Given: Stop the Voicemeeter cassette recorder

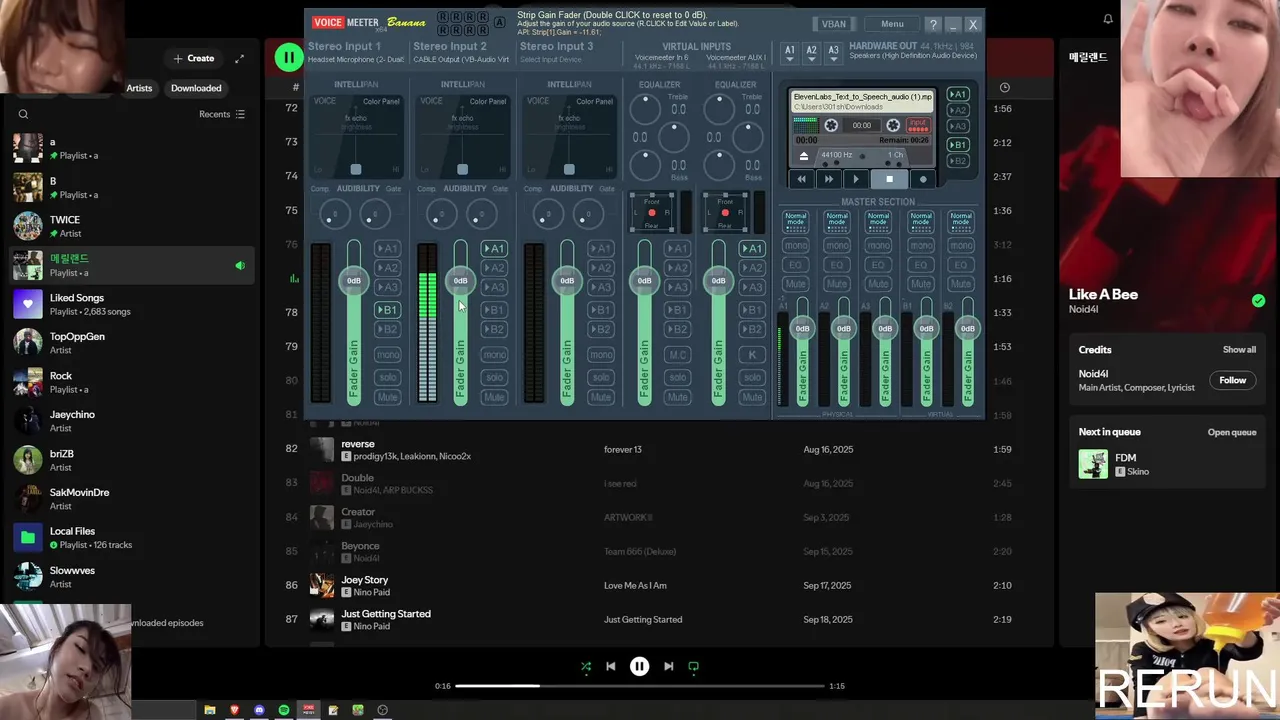Looking at the screenshot, I should click(889, 179).
